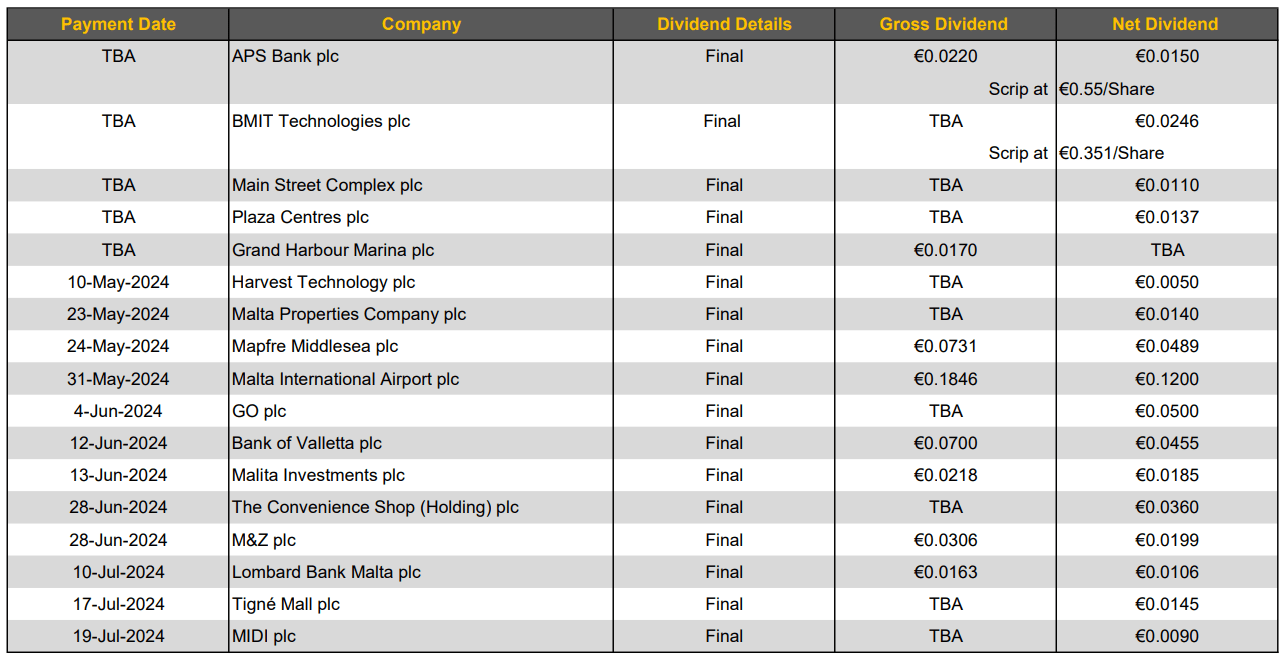Select the Net Dividend column header
The image size is (1285, 660).
(1165, 24)
